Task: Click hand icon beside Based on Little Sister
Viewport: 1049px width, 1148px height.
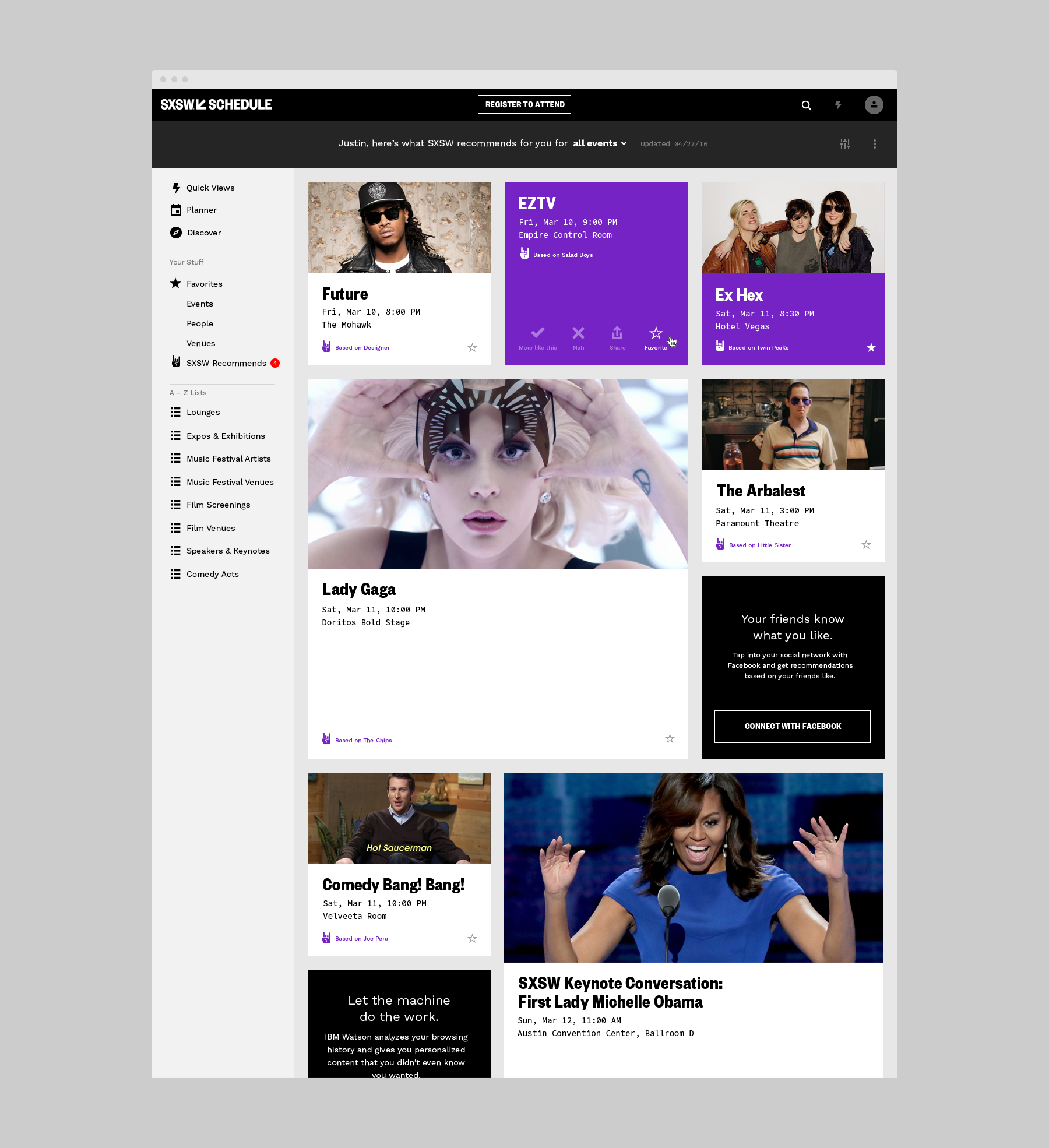Action: (x=720, y=544)
